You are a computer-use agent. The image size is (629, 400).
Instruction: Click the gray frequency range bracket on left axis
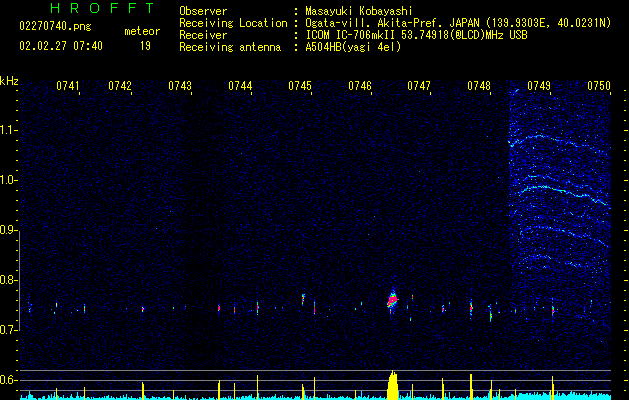20,280
